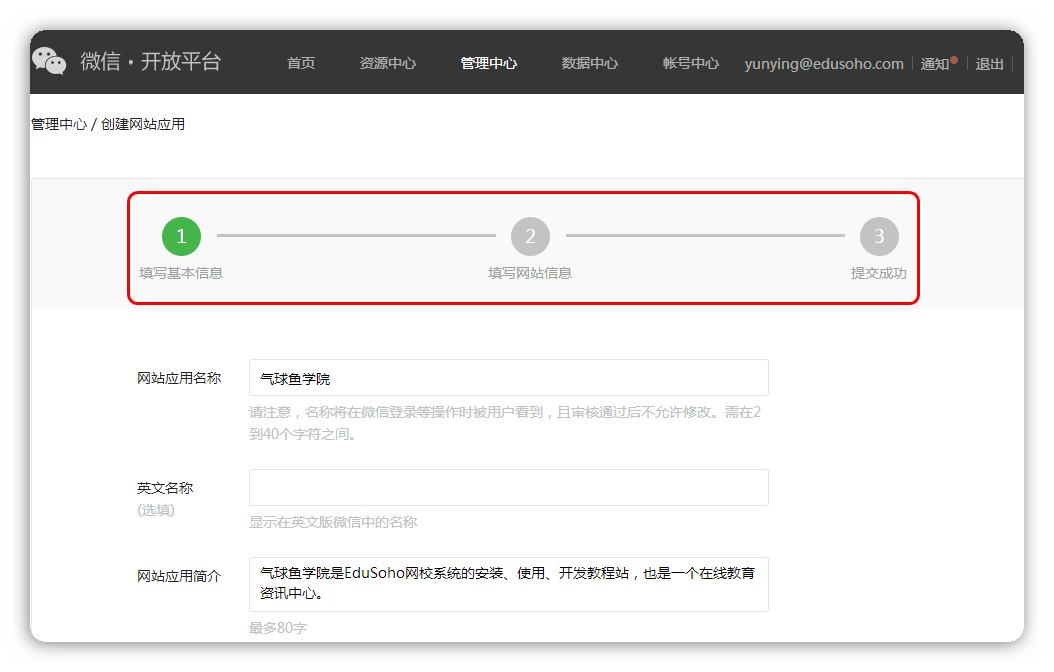Open 资源中心 navigation tab

tap(388, 63)
